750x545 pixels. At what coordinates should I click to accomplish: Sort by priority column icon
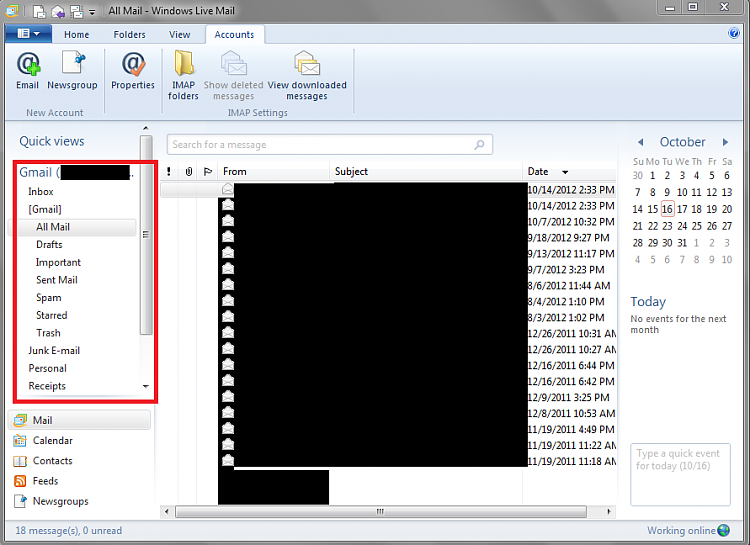tap(169, 171)
